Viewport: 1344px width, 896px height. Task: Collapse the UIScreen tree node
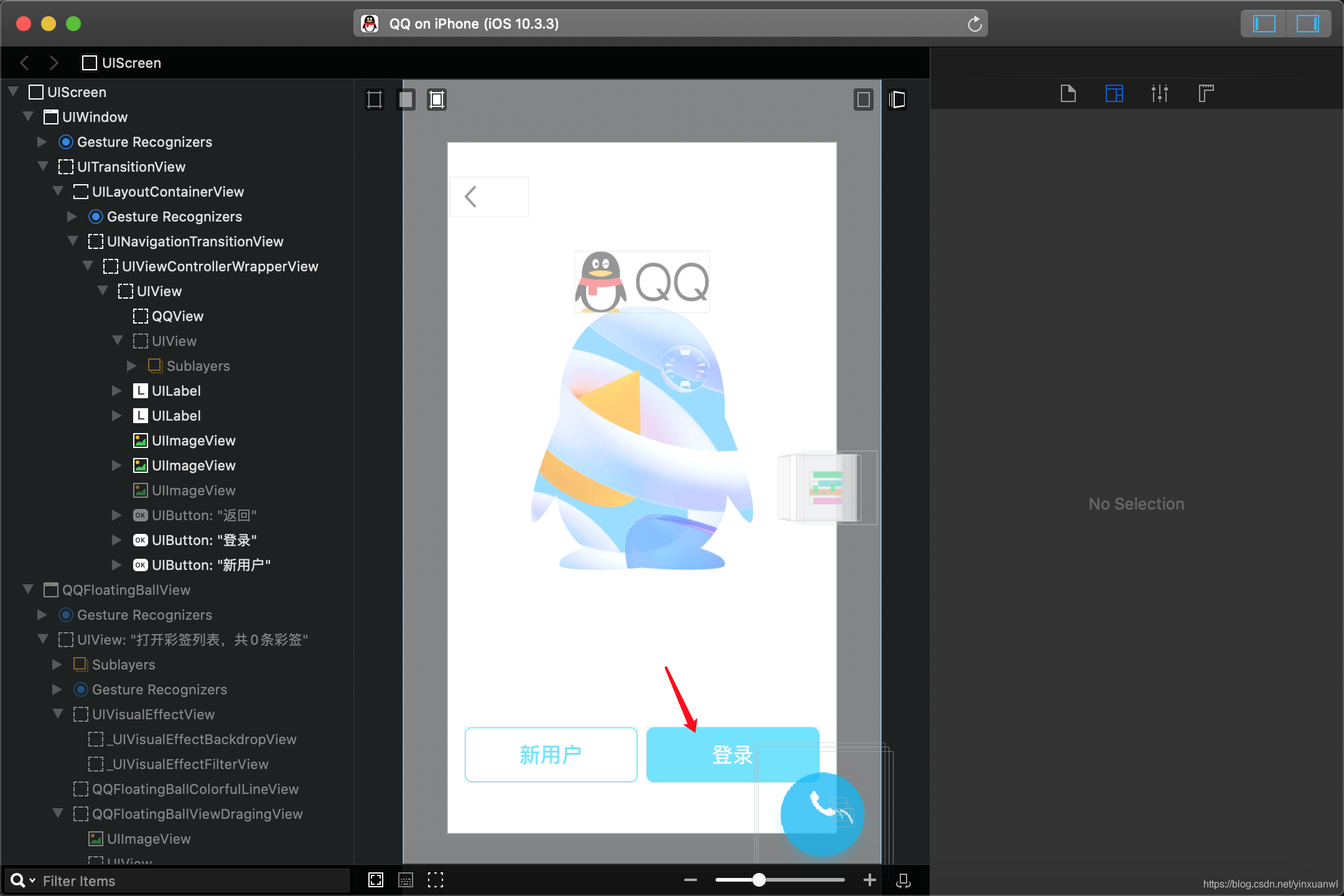coord(13,92)
